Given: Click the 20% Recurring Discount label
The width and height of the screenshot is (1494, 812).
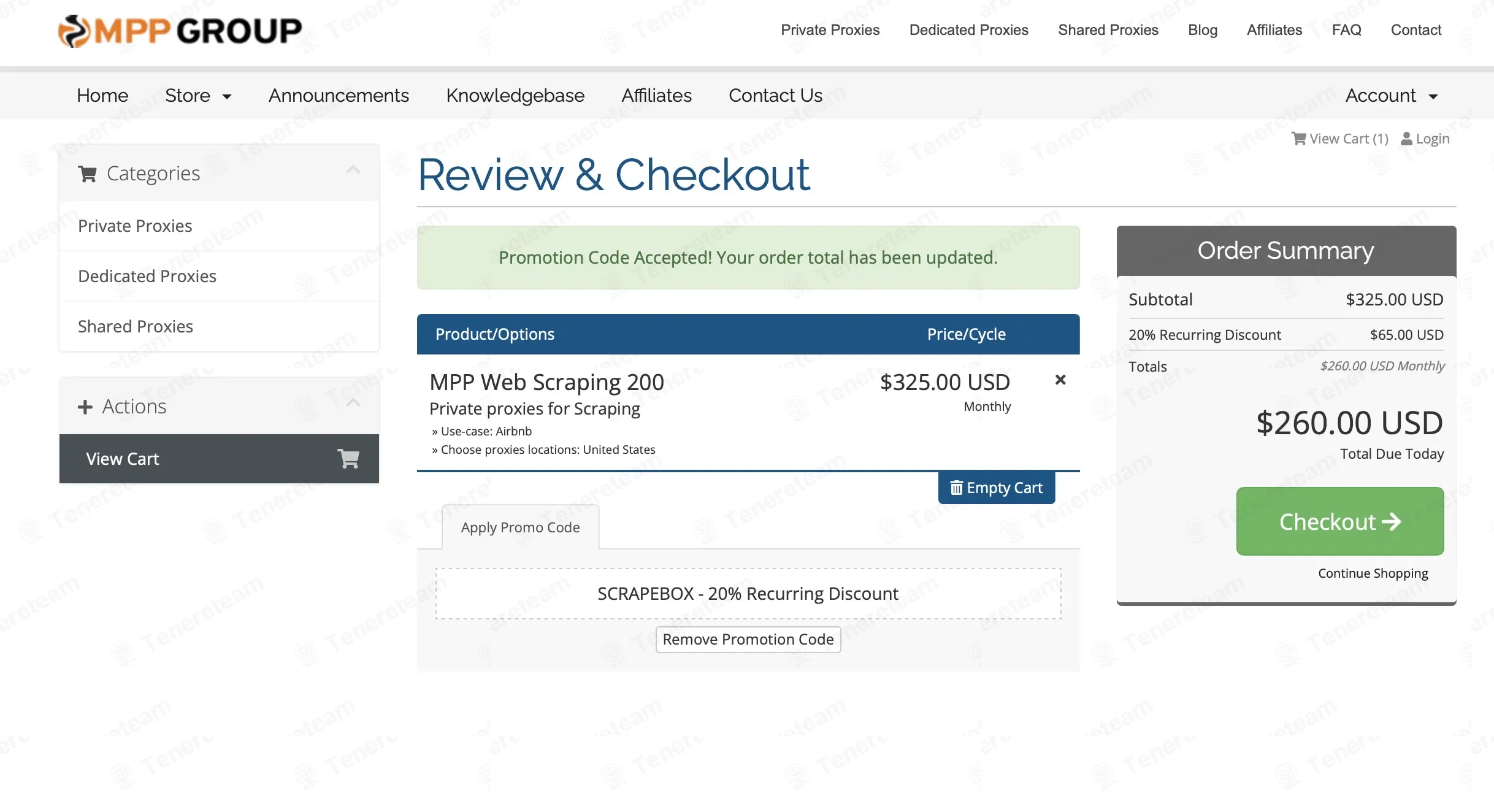Looking at the screenshot, I should pos(1205,335).
